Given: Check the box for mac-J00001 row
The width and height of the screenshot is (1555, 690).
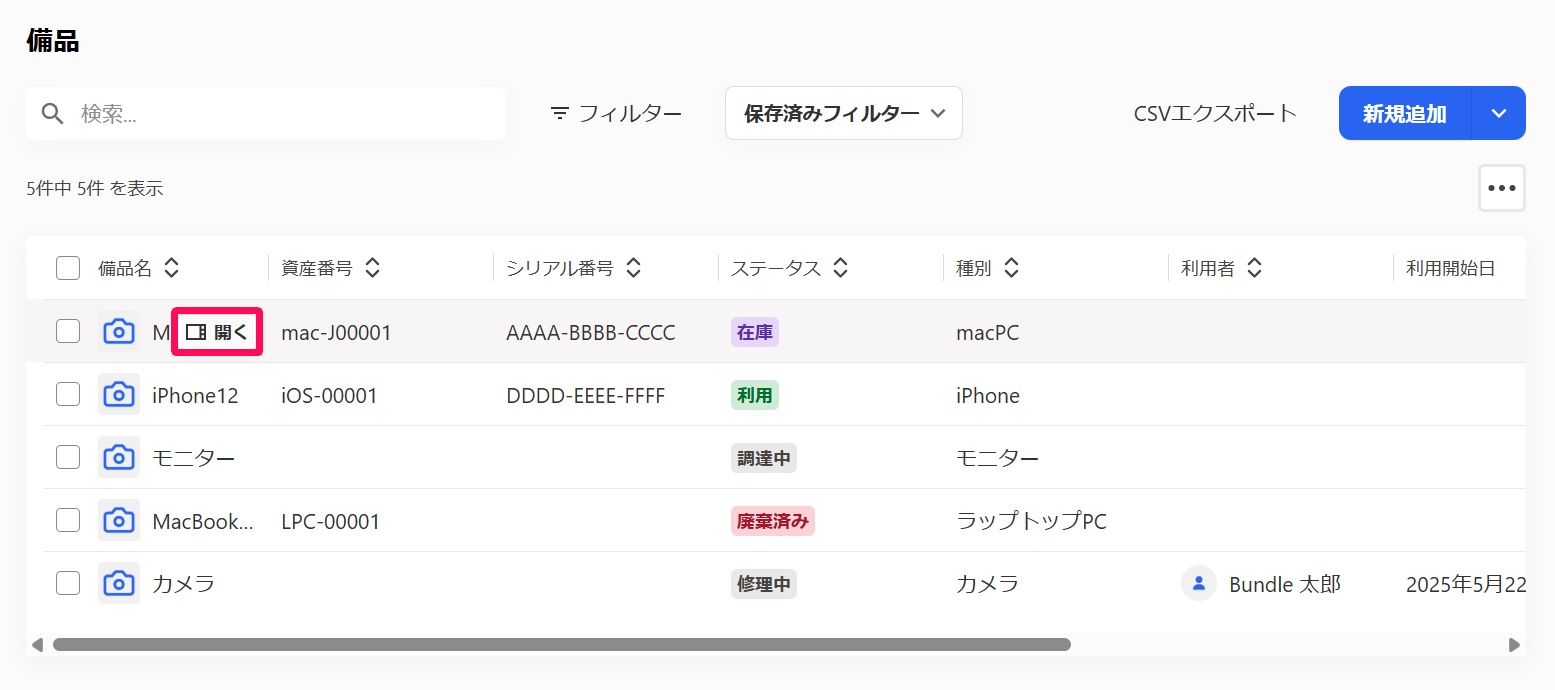Looking at the screenshot, I should 68,331.
